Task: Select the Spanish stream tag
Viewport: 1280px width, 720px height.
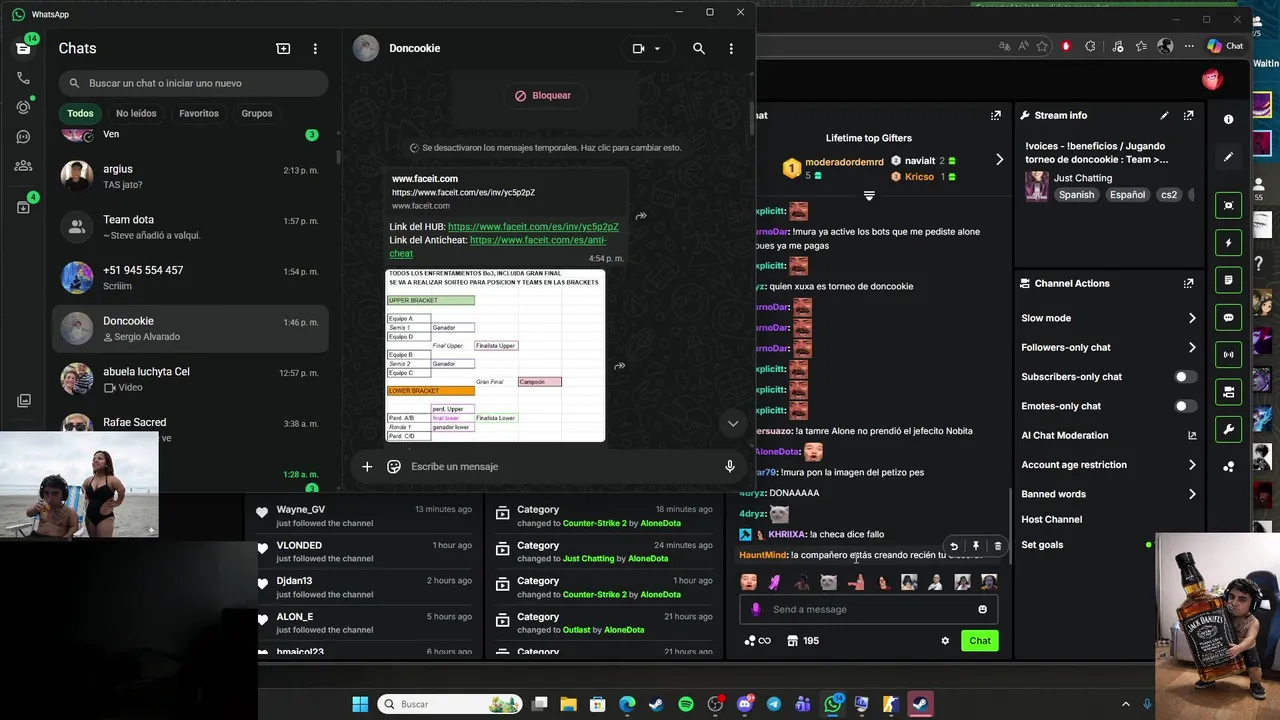Action: 1076,195
